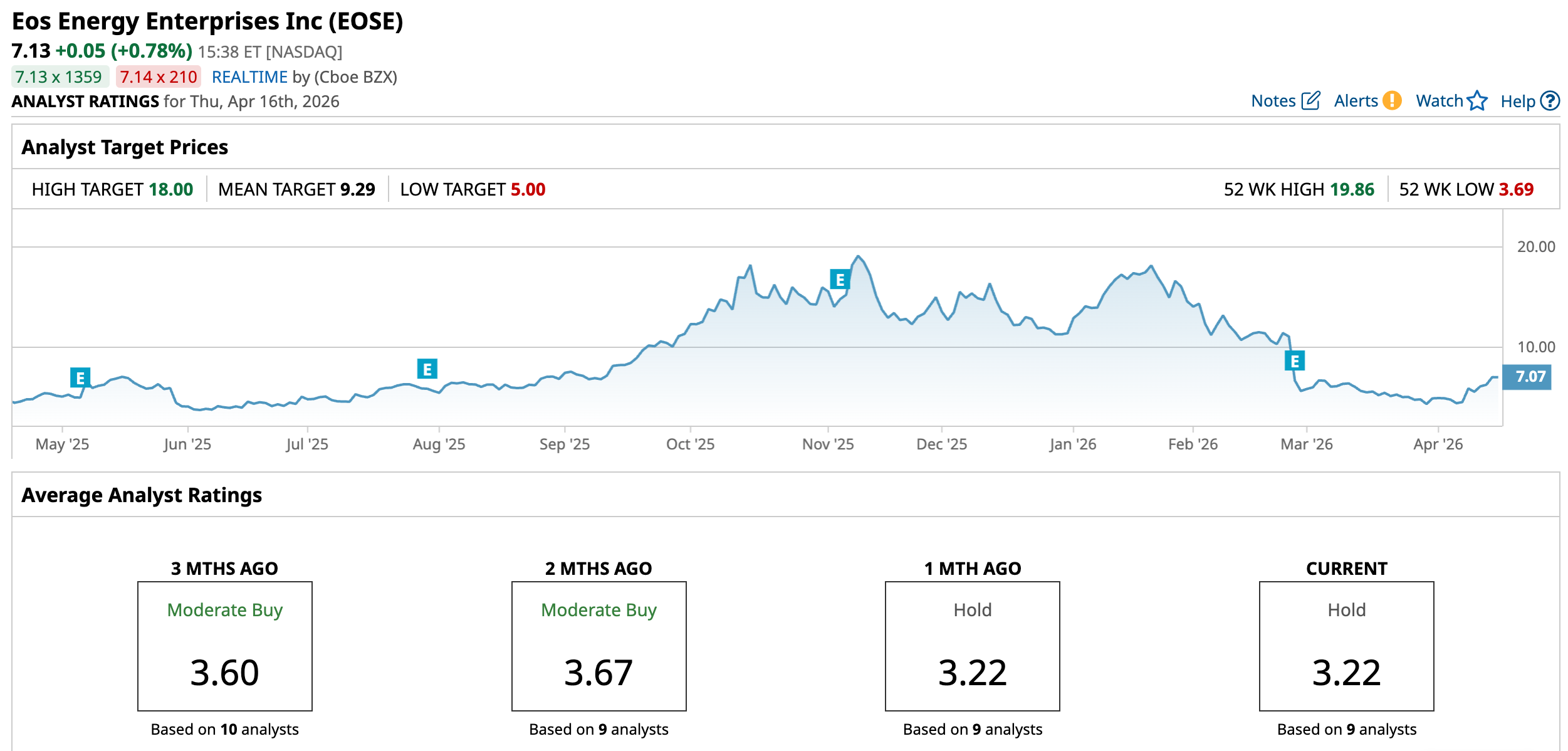
Task: Click the Notes pencil edit icon
Action: click(1310, 101)
